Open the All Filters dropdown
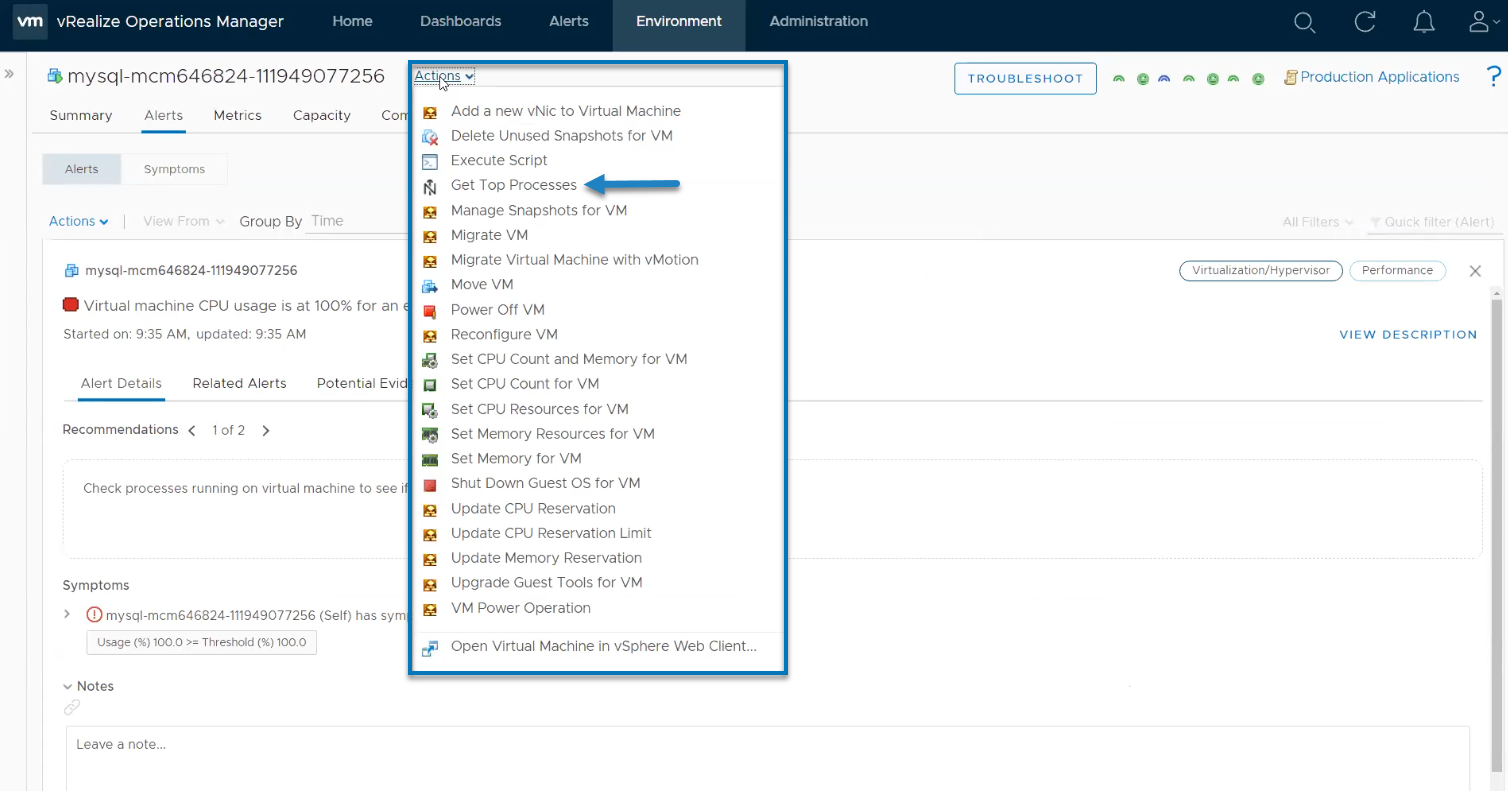 [x=1318, y=222]
